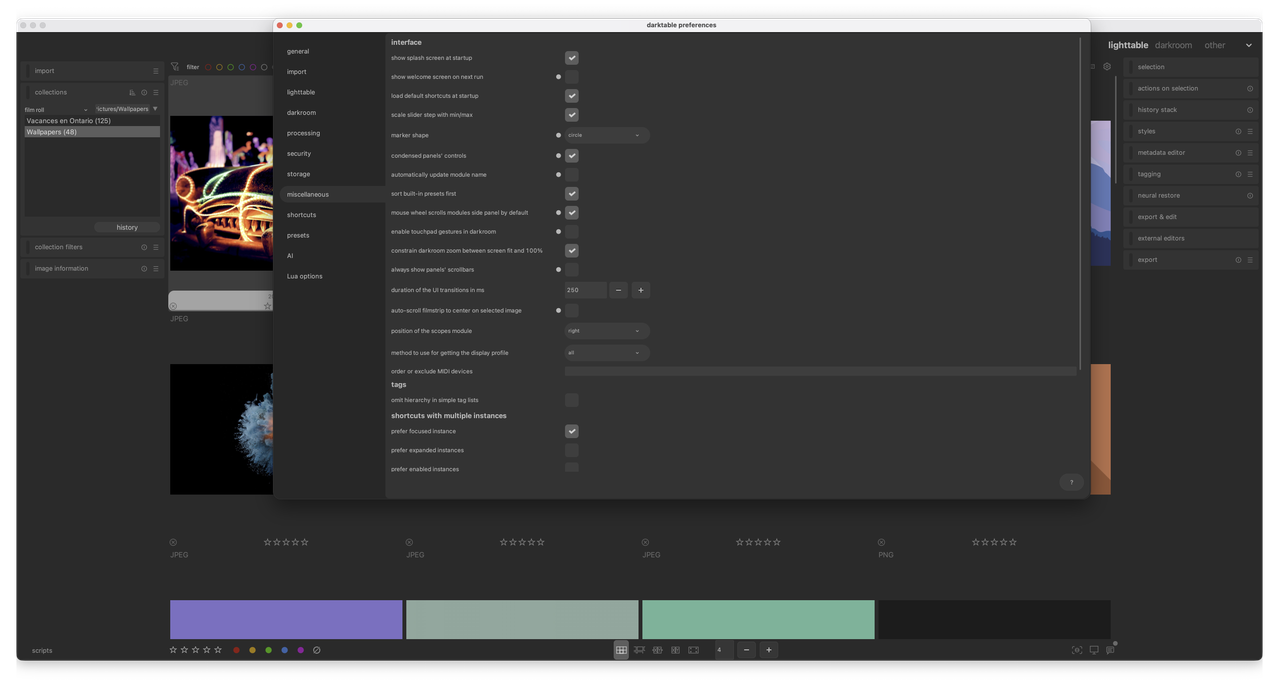Open the styles module presets menu
Screen dimensions: 1279x681
1250,131
